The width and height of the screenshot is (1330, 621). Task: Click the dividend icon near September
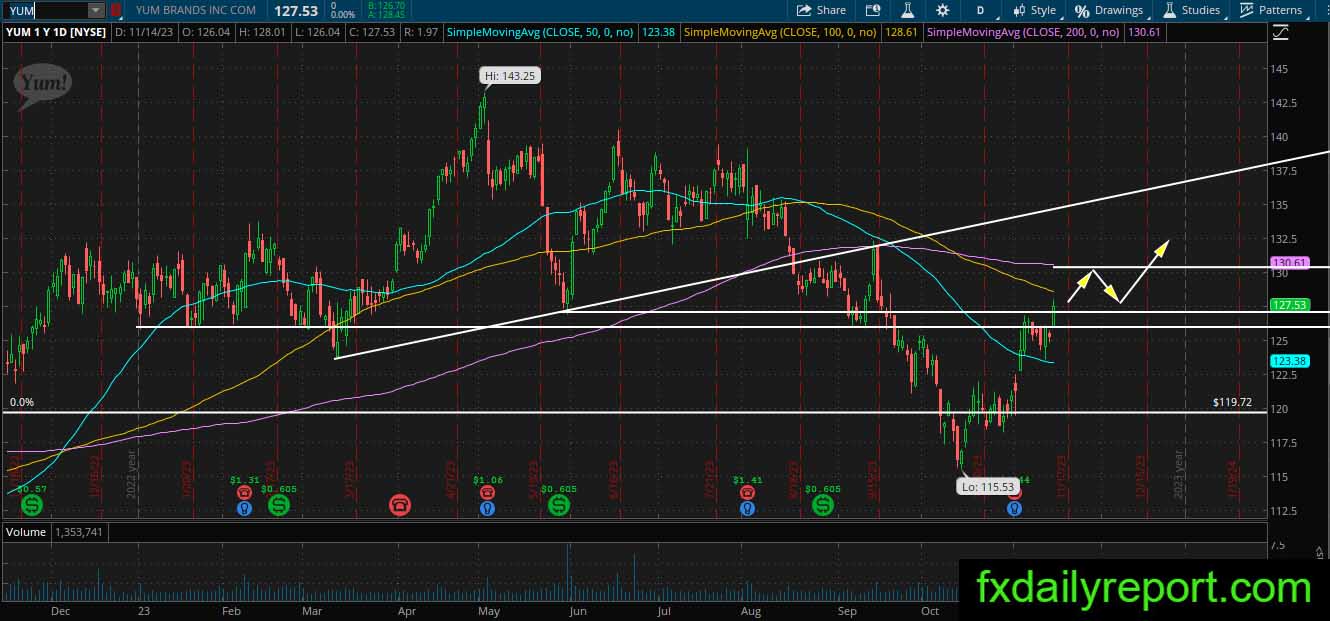pyautogui.click(x=824, y=507)
